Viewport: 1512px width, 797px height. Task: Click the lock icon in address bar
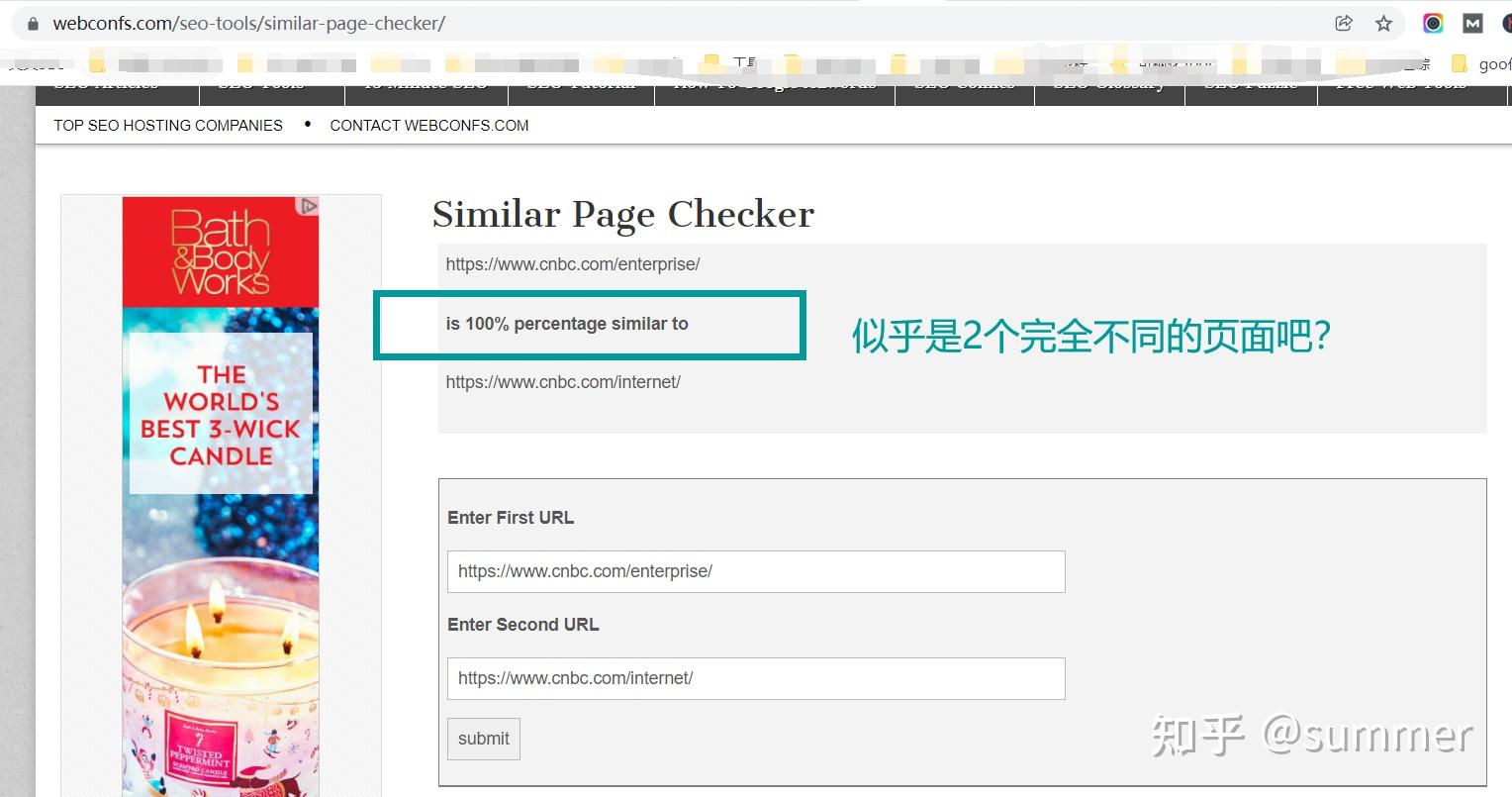33,24
